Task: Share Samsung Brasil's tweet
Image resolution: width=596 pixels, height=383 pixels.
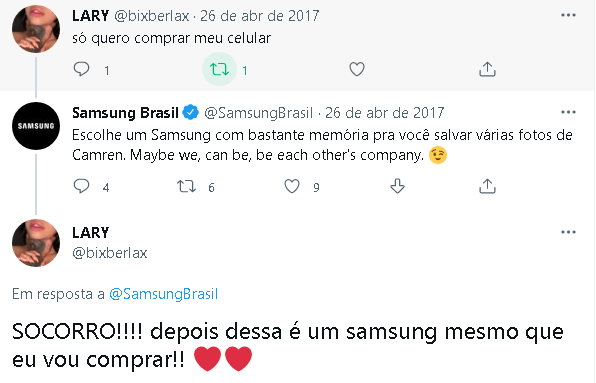Action: (x=487, y=186)
